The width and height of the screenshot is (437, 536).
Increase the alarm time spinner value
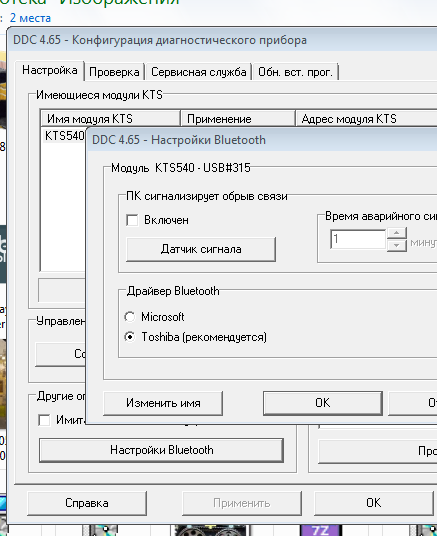(x=397, y=233)
